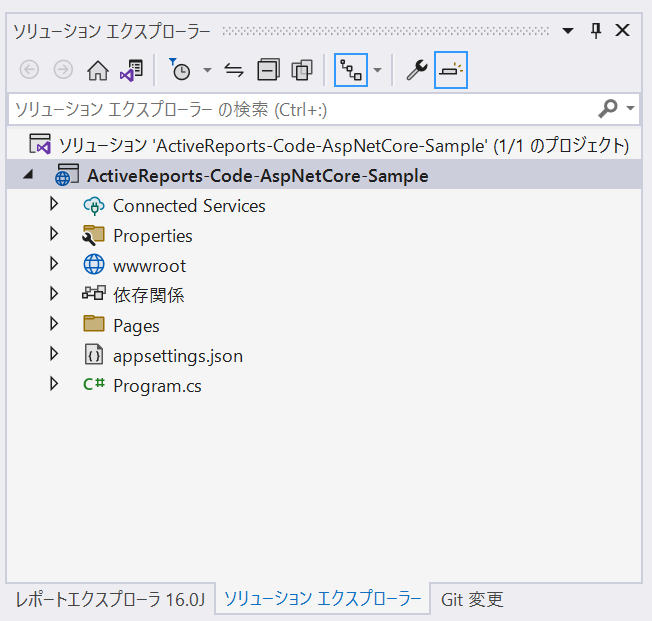Expand the appsettings.json node
The height and width of the screenshot is (621, 652).
click(x=54, y=354)
